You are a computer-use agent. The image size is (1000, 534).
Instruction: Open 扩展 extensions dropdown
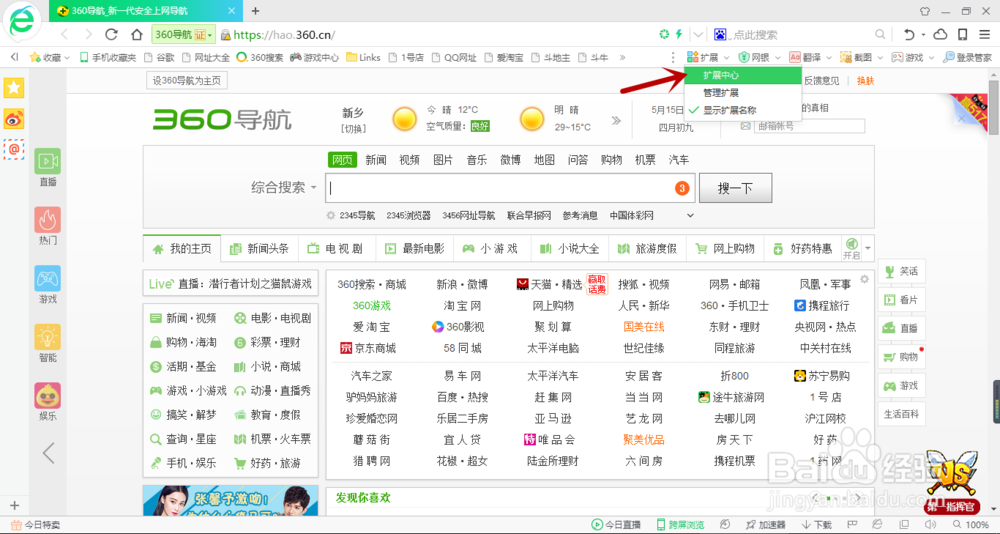pyautogui.click(x=709, y=57)
